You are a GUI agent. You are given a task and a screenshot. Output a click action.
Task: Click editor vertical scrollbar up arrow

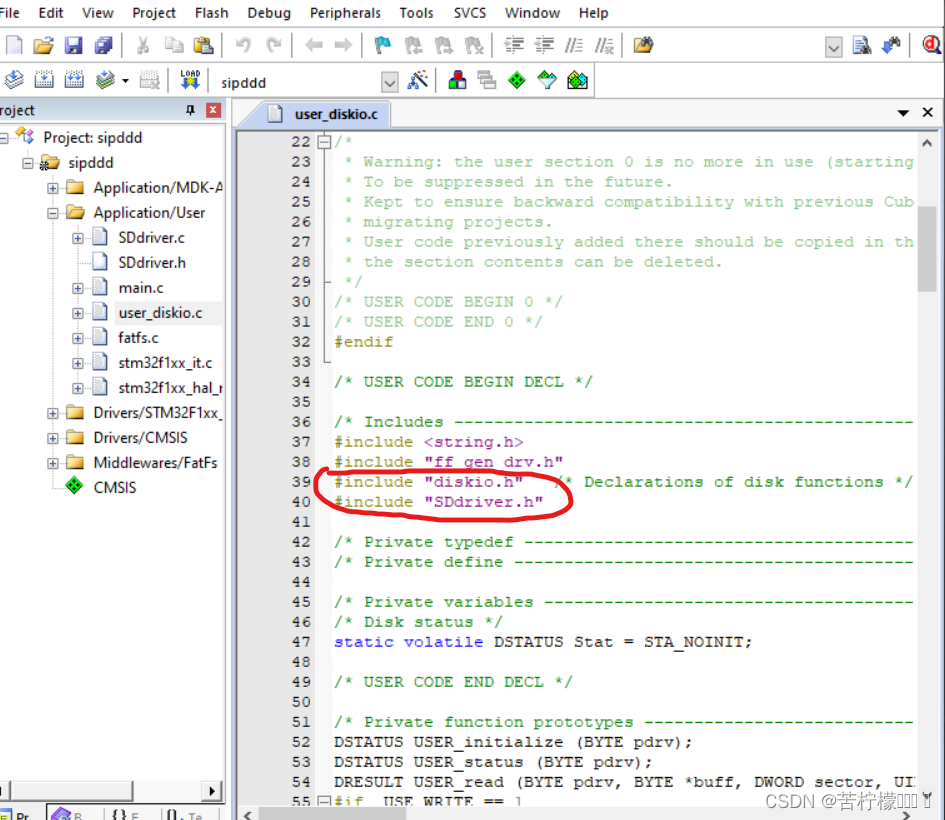click(x=927, y=143)
